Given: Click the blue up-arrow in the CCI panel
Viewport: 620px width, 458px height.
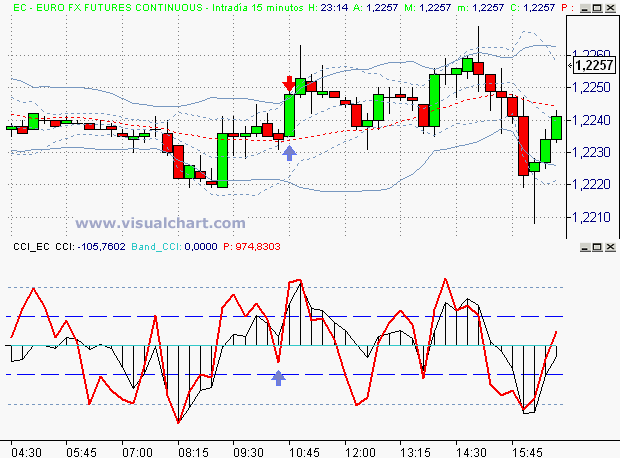Looking at the screenshot, I should click(278, 378).
